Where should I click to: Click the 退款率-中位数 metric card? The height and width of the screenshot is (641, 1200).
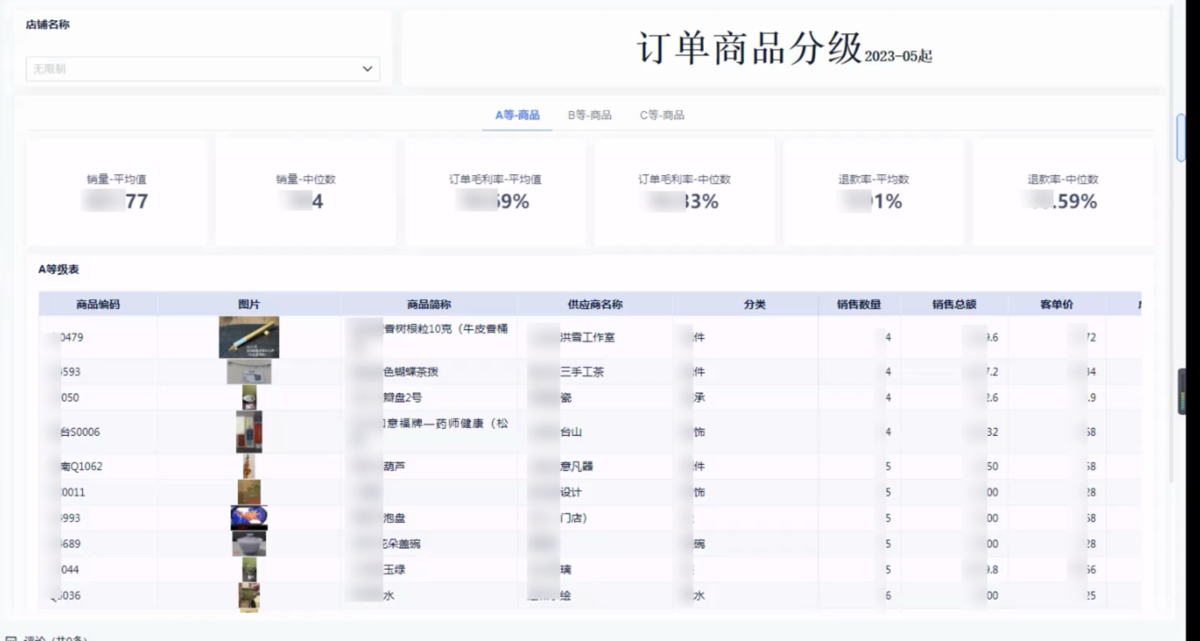pos(1063,192)
